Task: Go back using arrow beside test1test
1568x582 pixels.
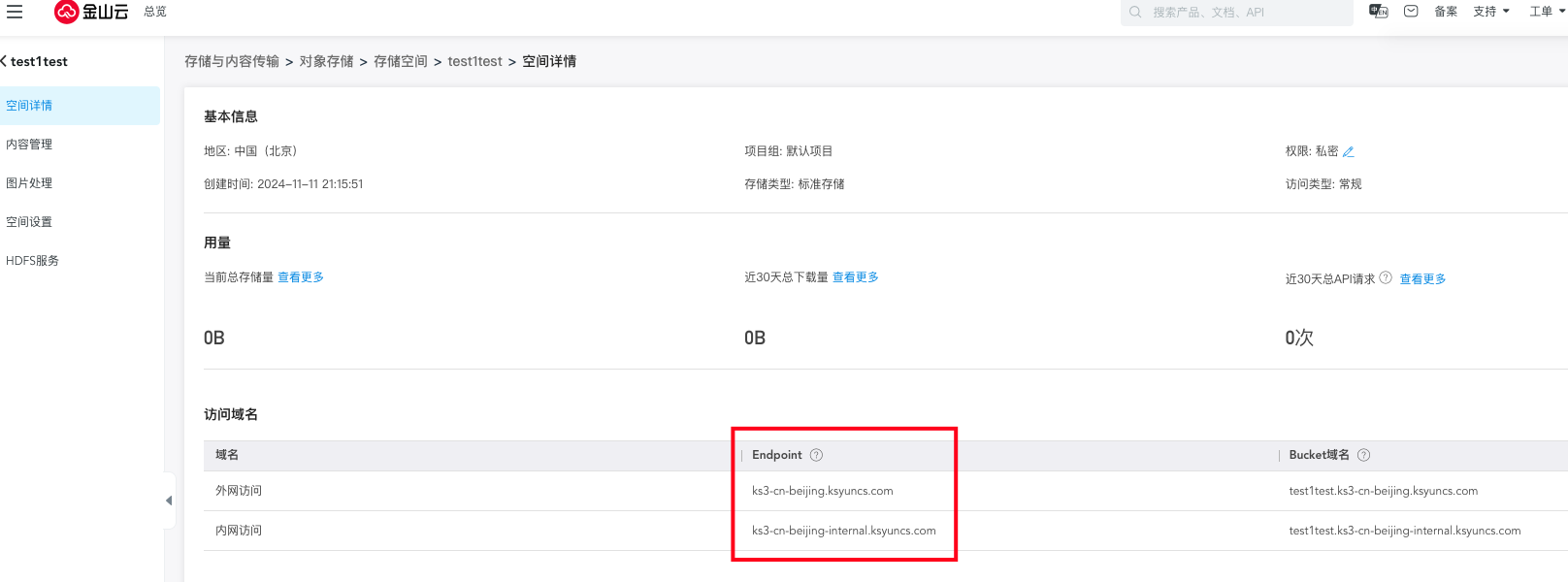Action: [x=4, y=61]
